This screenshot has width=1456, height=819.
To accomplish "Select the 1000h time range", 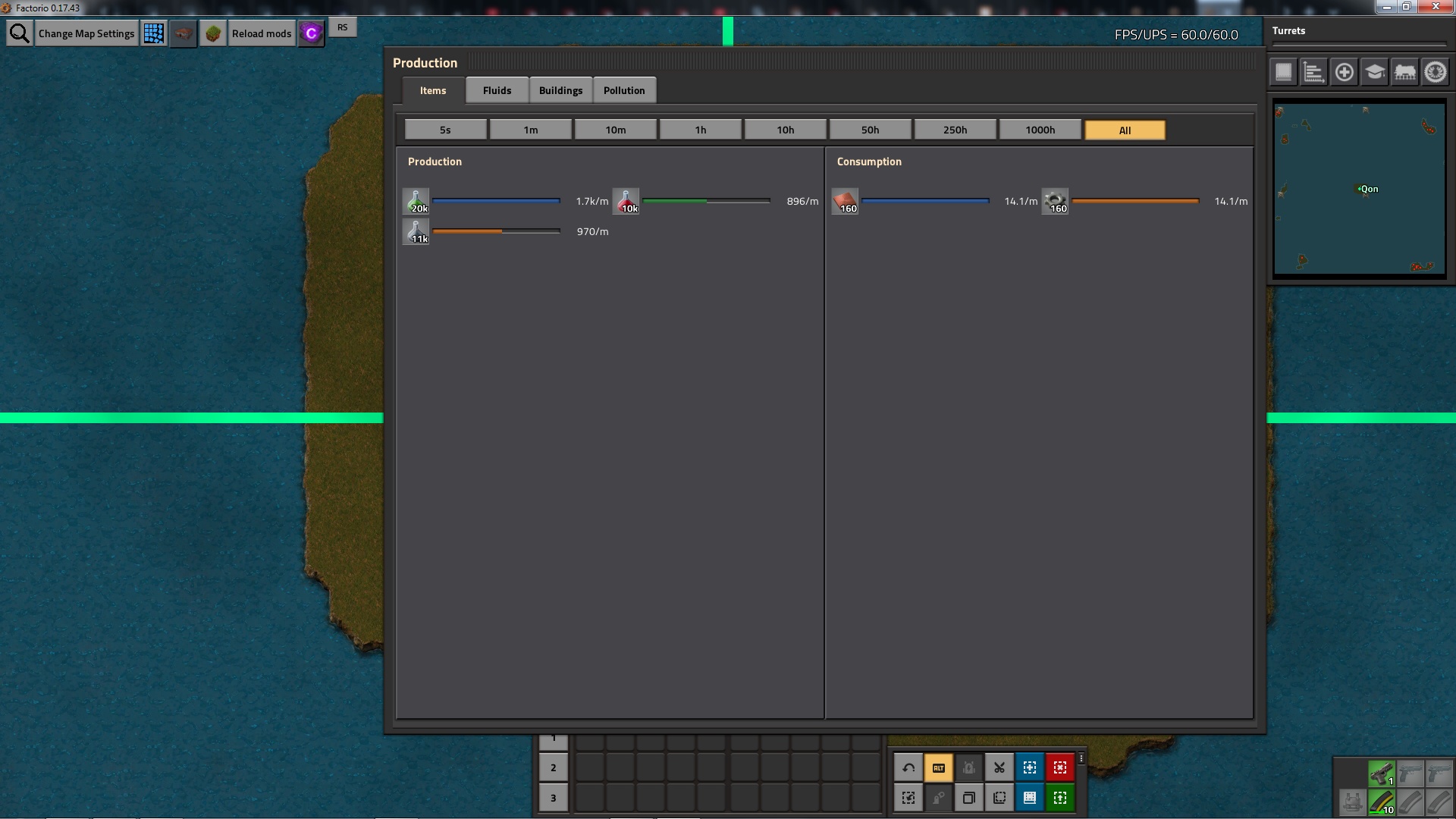I will tap(1040, 130).
